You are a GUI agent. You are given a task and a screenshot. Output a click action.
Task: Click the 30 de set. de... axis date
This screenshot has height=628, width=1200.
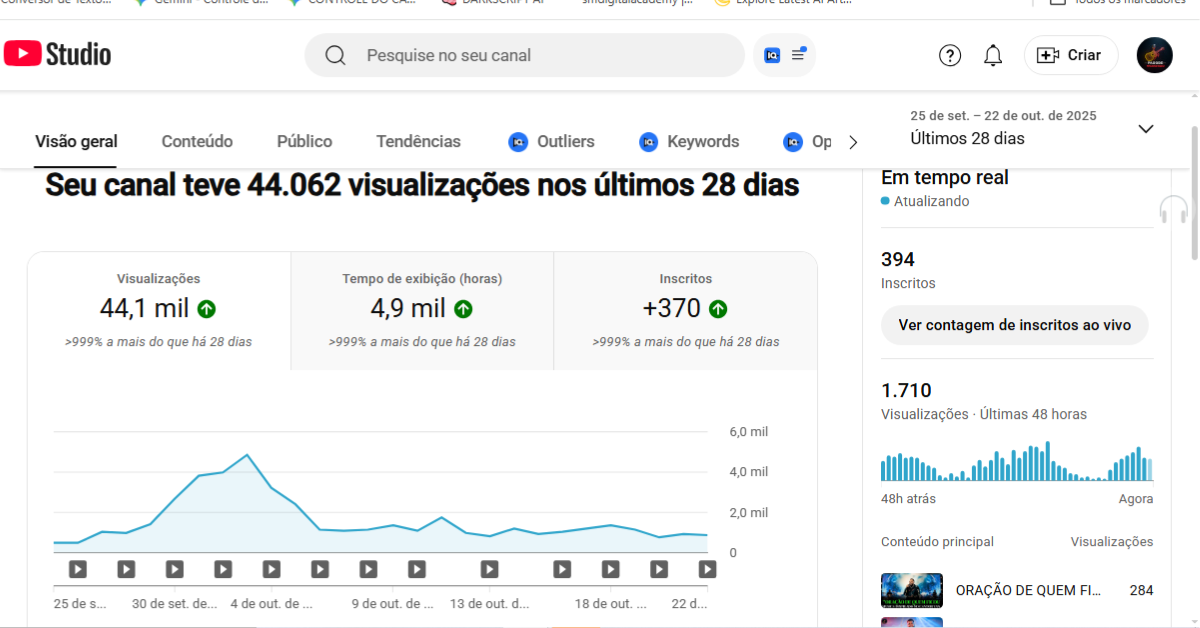(x=175, y=604)
